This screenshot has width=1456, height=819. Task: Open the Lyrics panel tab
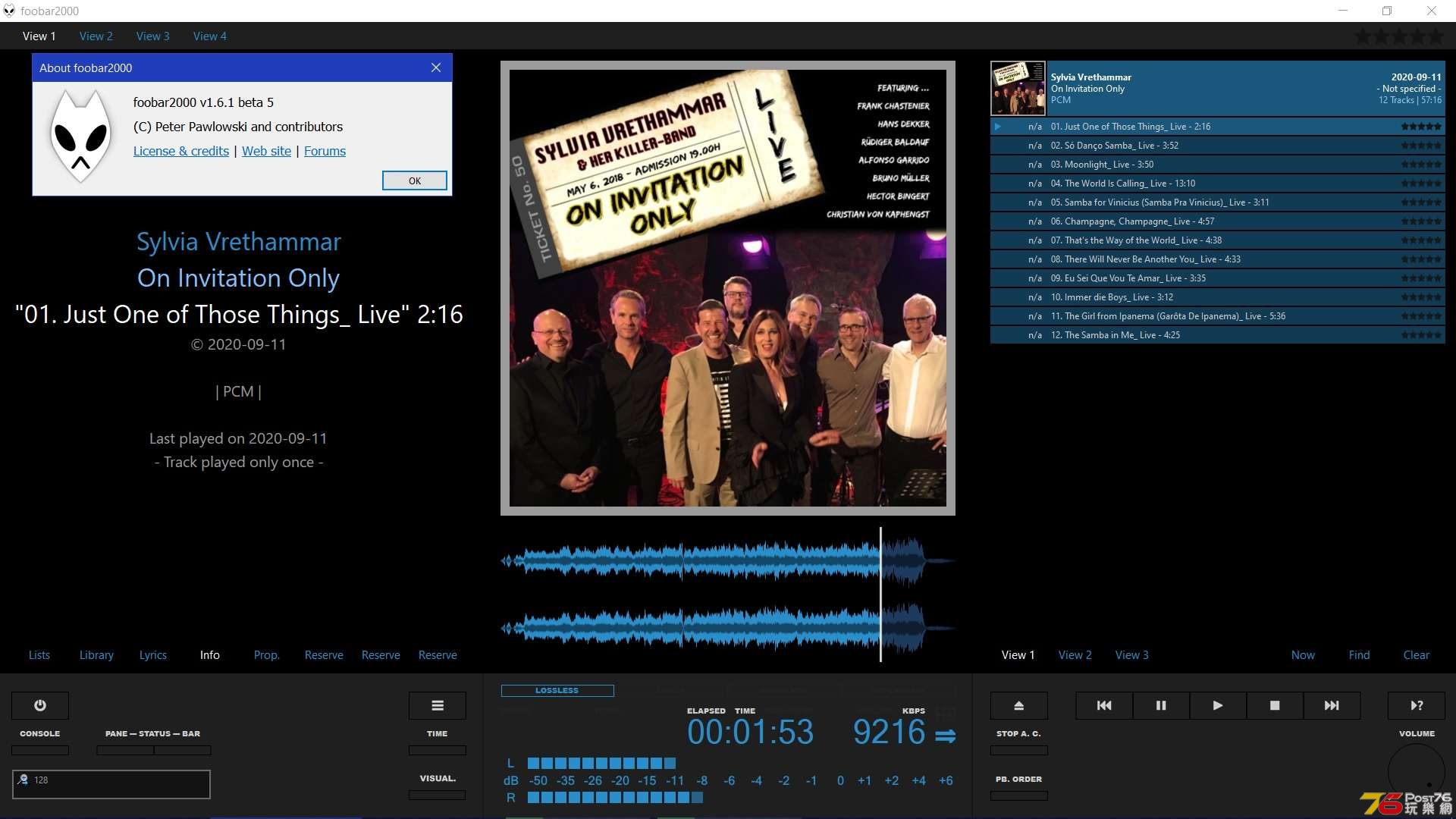pos(153,655)
